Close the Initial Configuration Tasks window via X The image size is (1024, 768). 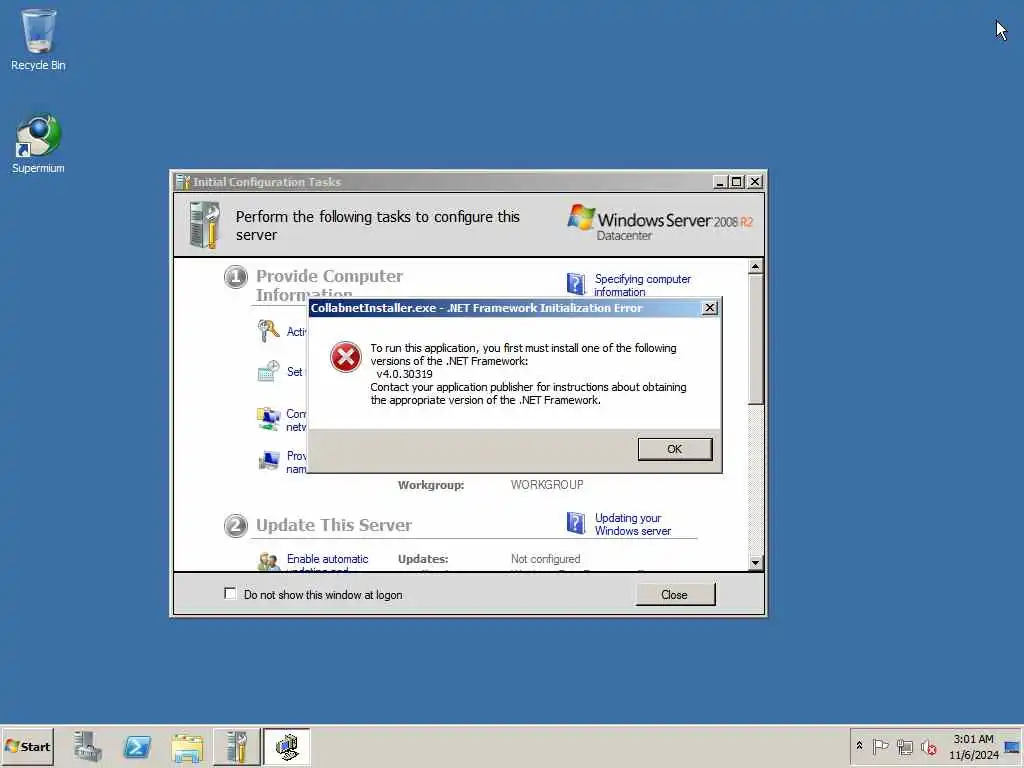pos(754,182)
